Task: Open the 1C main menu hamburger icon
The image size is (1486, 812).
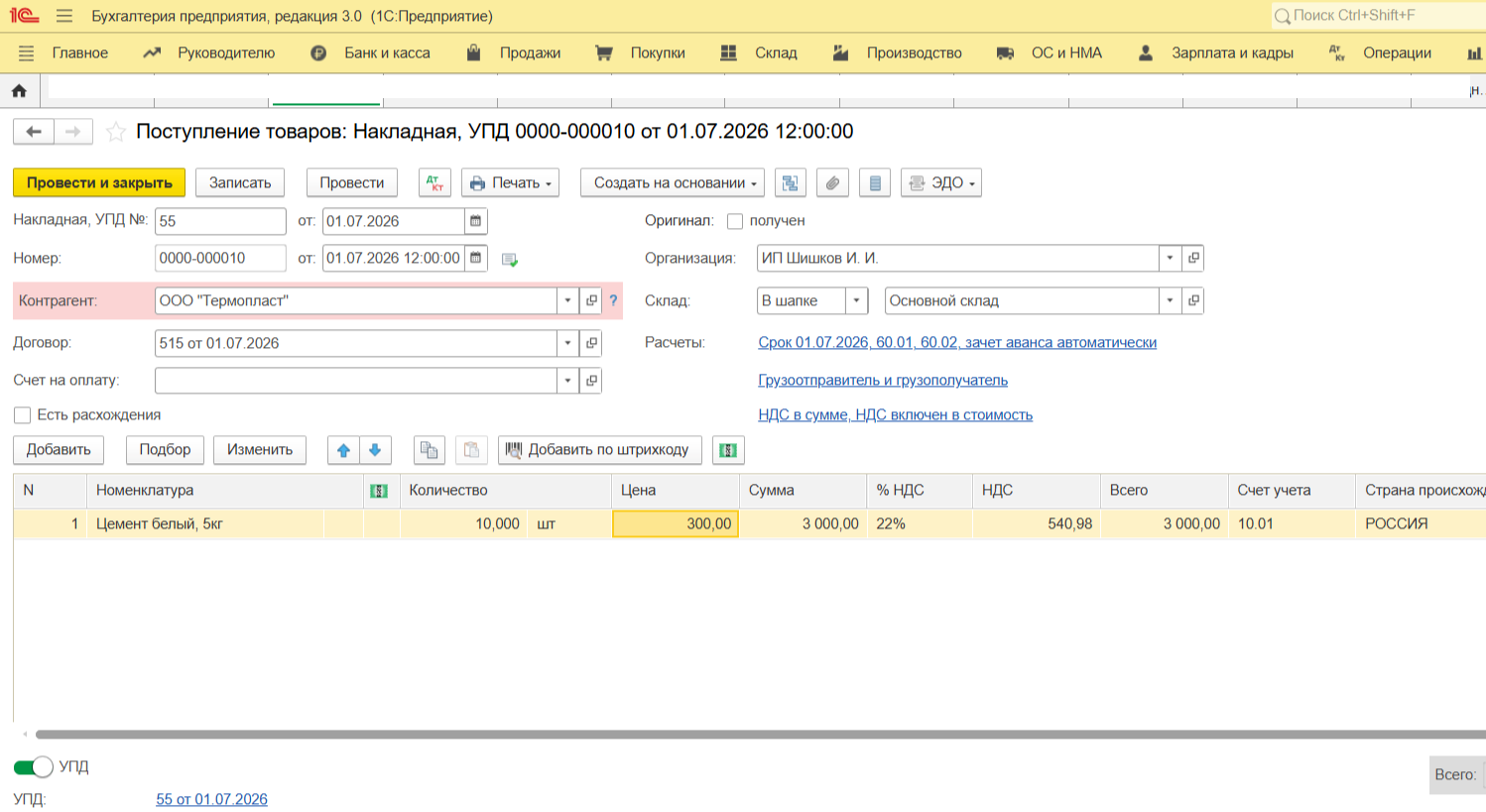Action: click(x=64, y=16)
